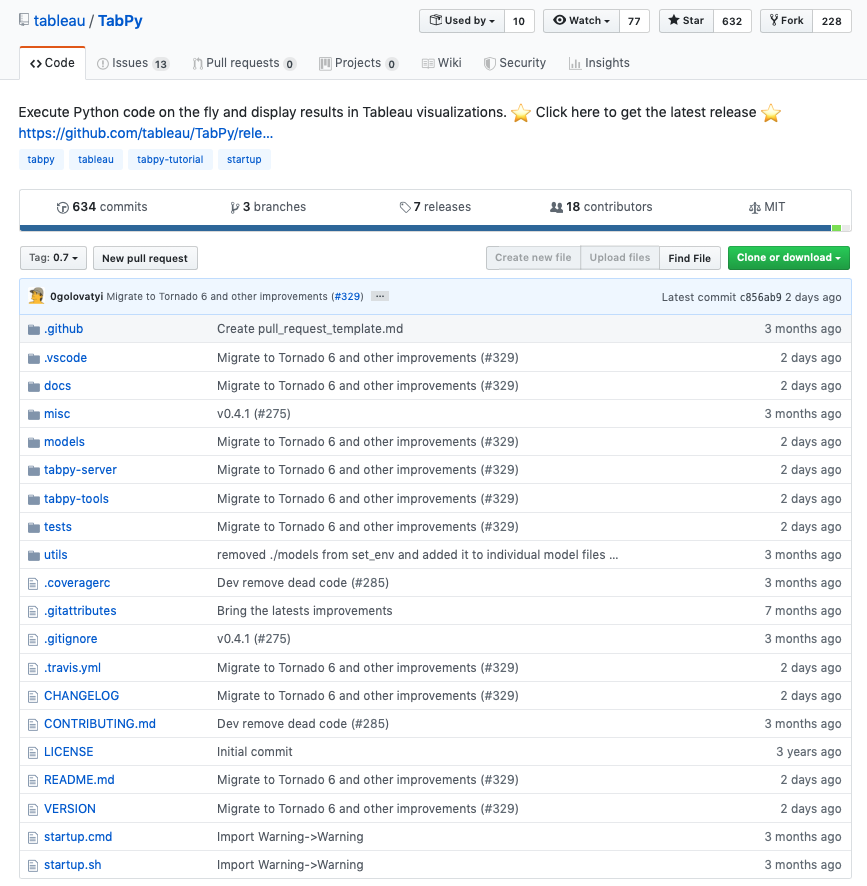Star the TabPy repository

click(686, 21)
